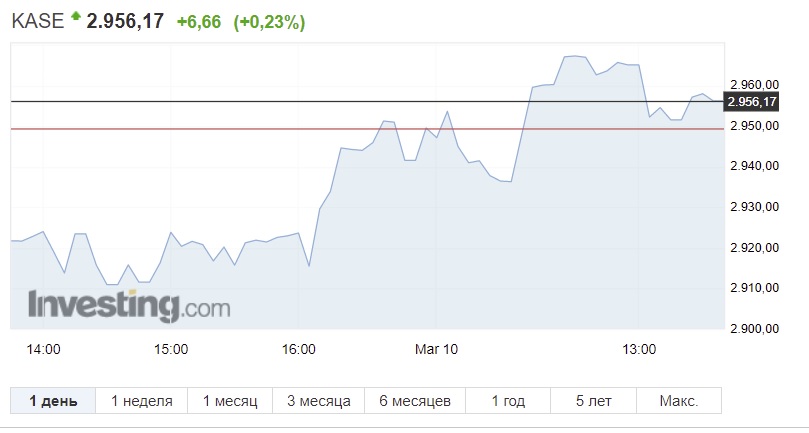Viewport: 809px width, 433px height.
Task: Select the 3 месяца range tab
Action: pyautogui.click(x=318, y=400)
